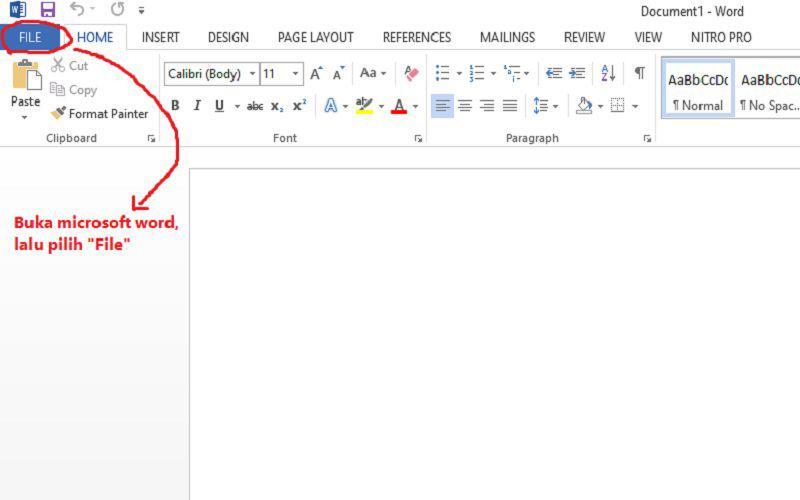Open the Font dialog launcher
The height and width of the screenshot is (500, 800).
click(418, 138)
